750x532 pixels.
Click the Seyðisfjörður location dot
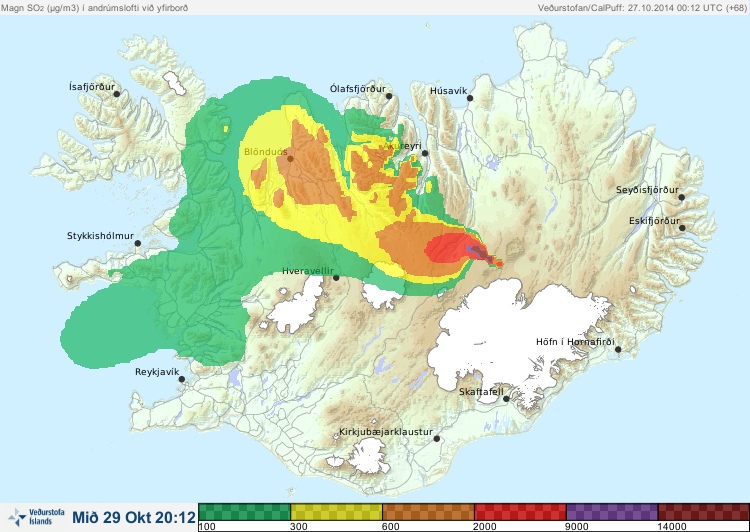(x=682, y=197)
